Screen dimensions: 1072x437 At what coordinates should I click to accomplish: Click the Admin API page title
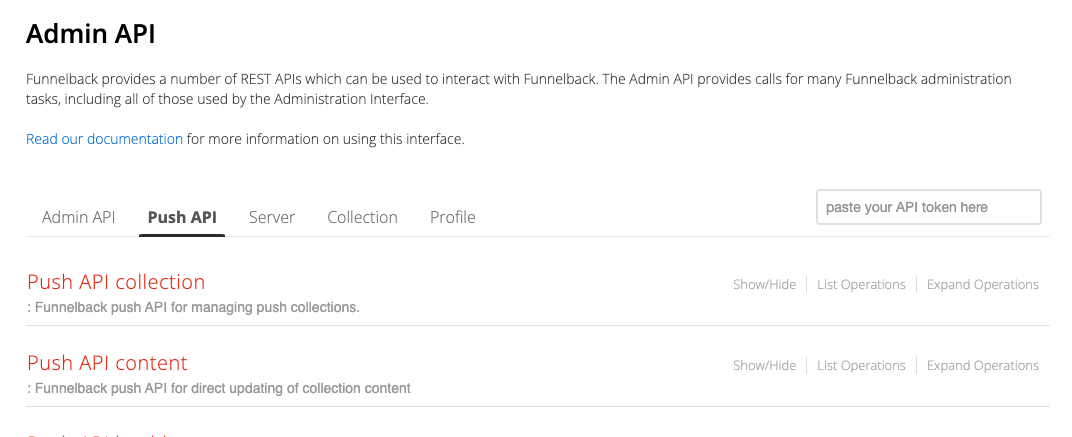(x=90, y=34)
